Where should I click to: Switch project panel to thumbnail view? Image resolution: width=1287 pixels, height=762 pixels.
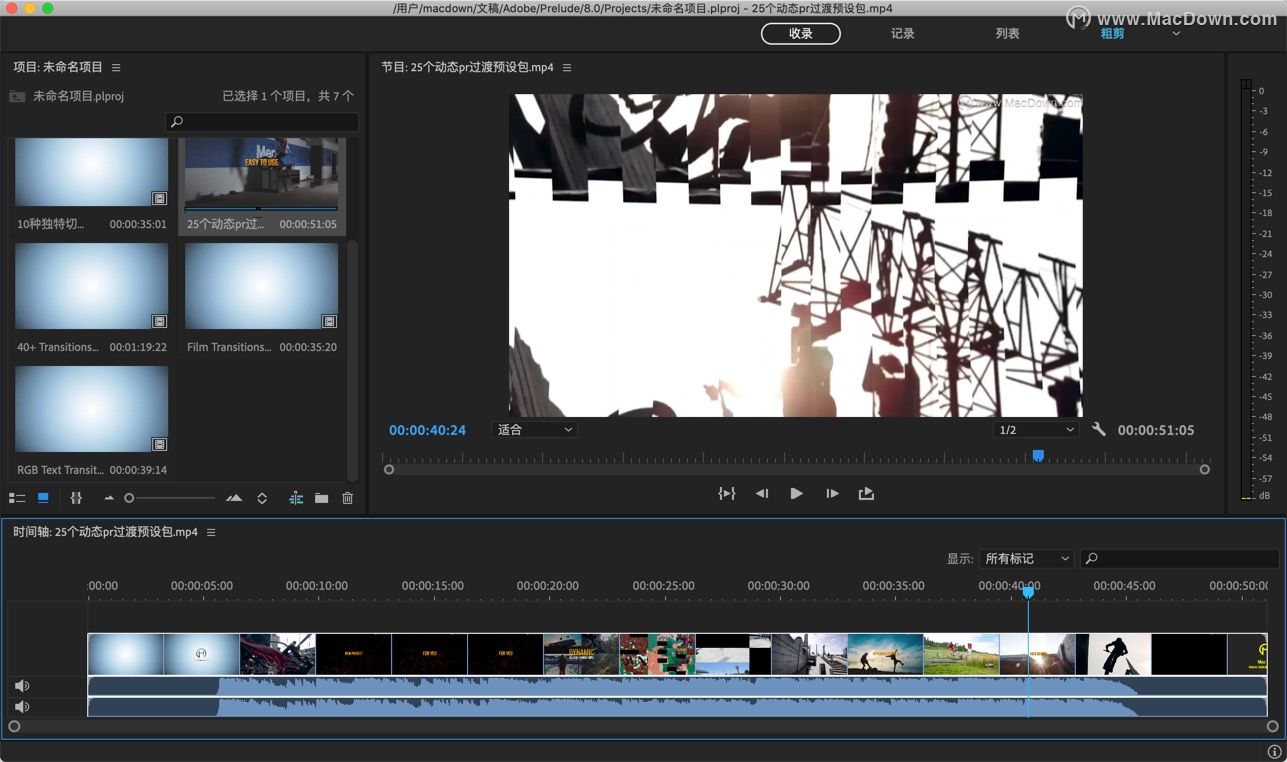click(x=43, y=498)
